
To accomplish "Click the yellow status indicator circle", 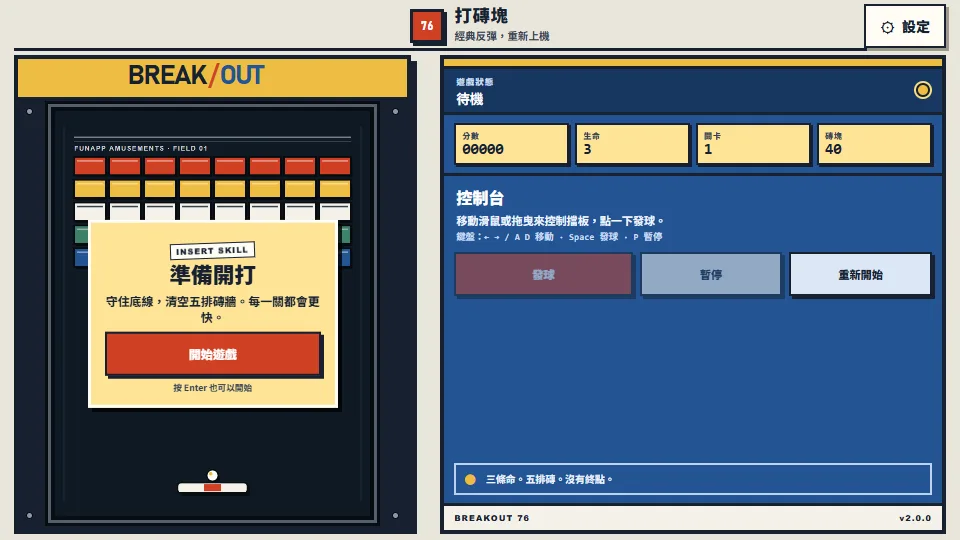I will coord(923,91).
